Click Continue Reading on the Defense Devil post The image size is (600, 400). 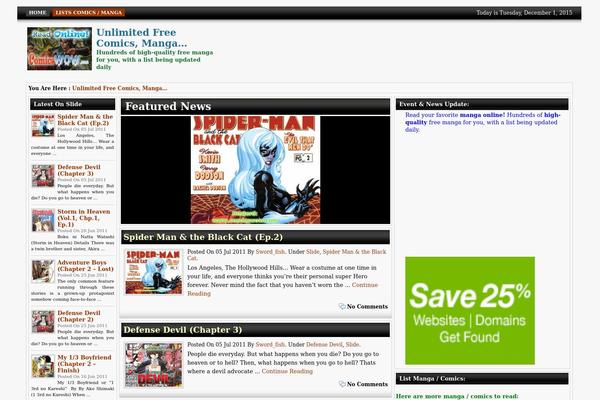[287, 371]
